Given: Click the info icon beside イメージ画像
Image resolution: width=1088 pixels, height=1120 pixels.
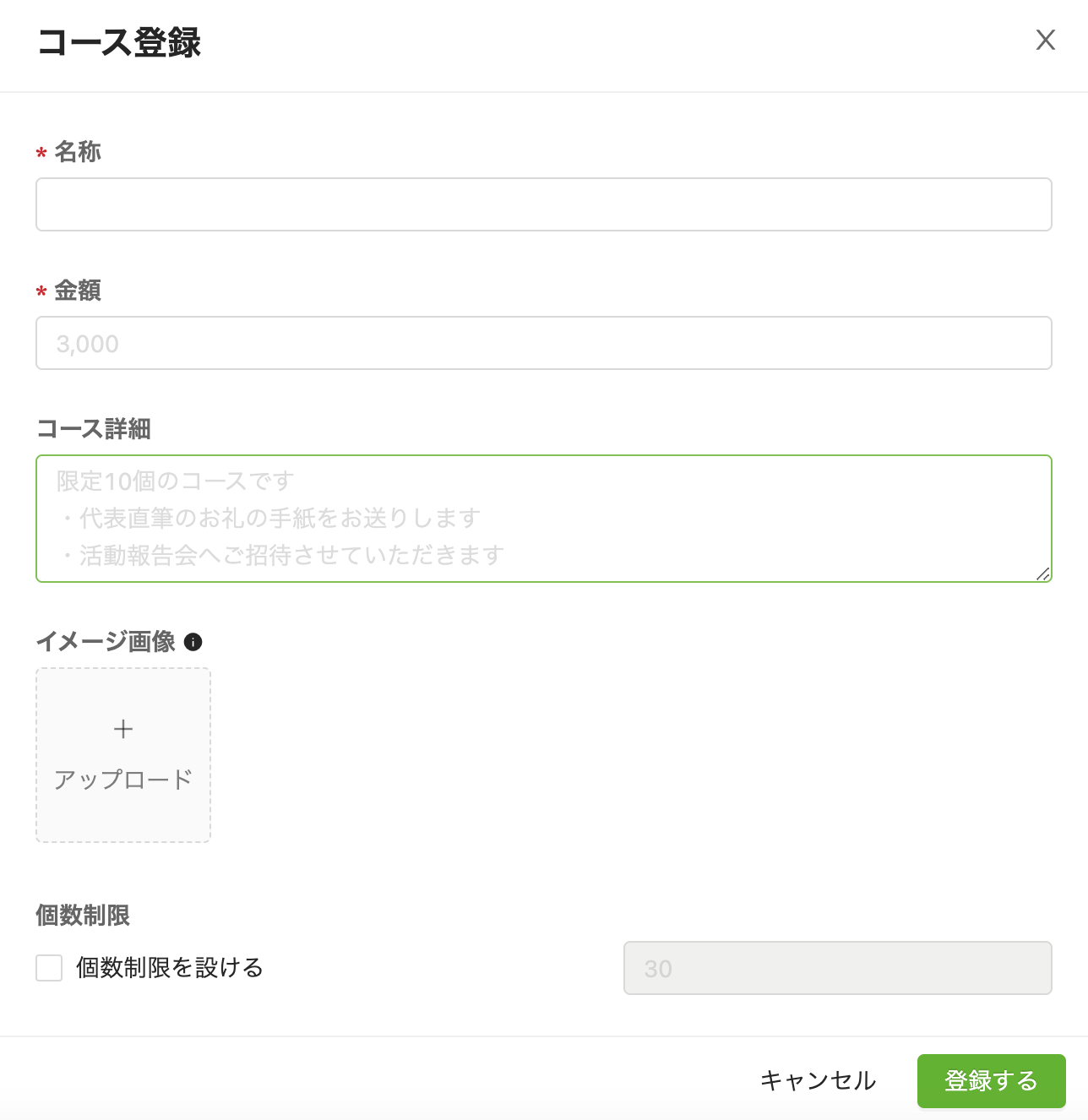Looking at the screenshot, I should (193, 642).
